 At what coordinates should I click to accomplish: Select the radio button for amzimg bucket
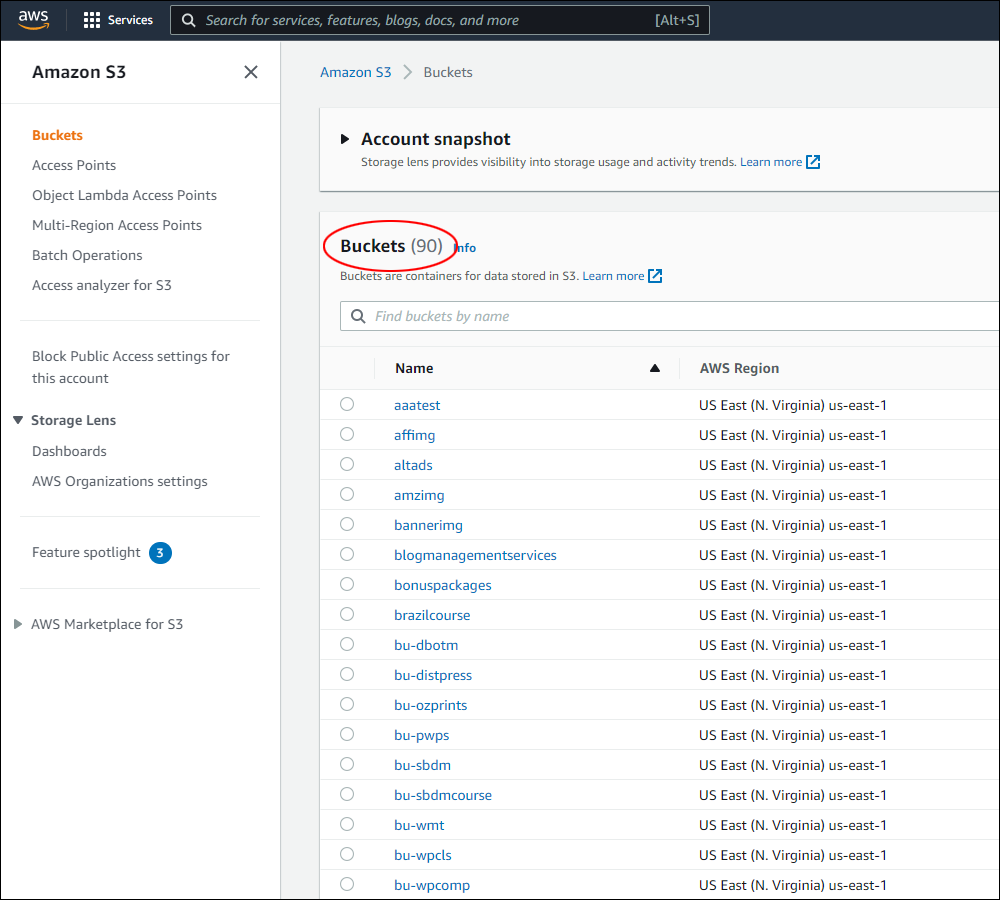[x=347, y=494]
